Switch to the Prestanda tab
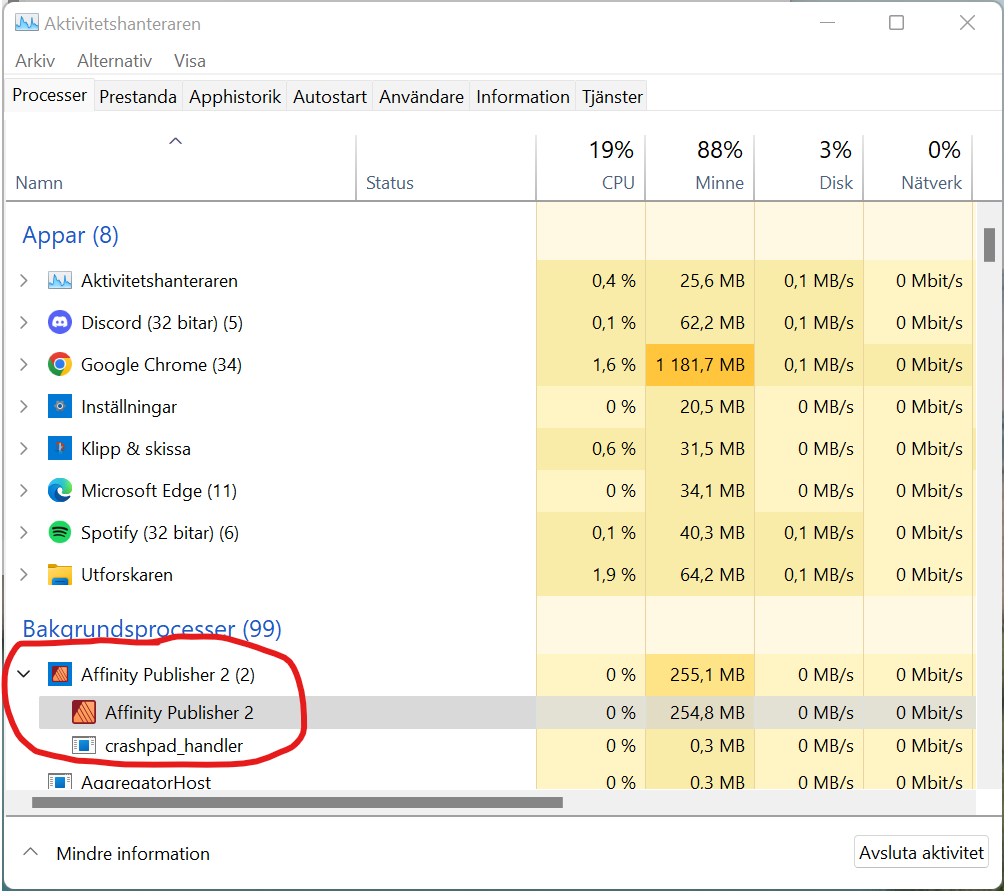The height and width of the screenshot is (891, 1004). pos(138,97)
